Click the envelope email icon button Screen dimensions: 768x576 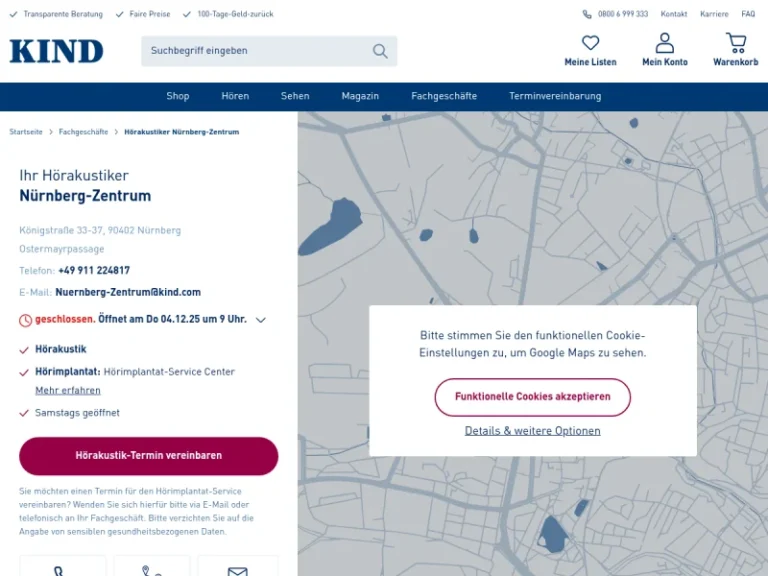click(x=237, y=570)
